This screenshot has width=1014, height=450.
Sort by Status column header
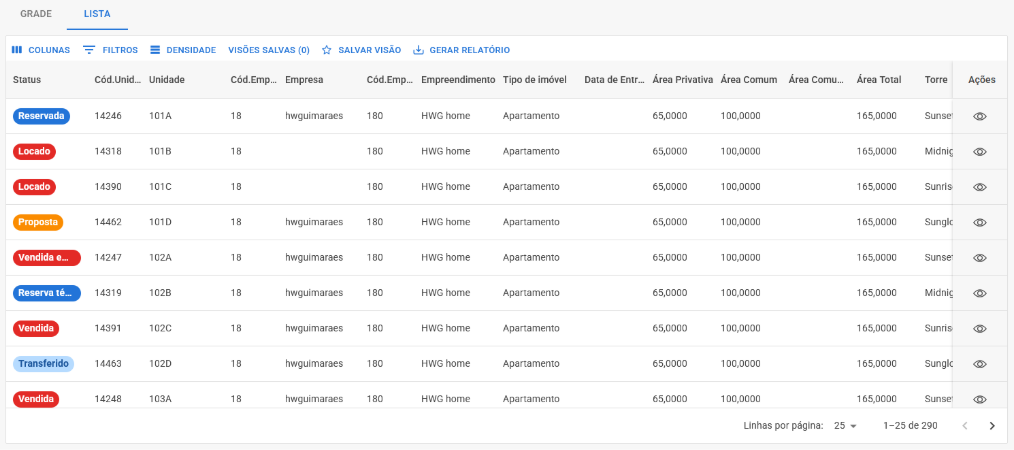tap(27, 80)
